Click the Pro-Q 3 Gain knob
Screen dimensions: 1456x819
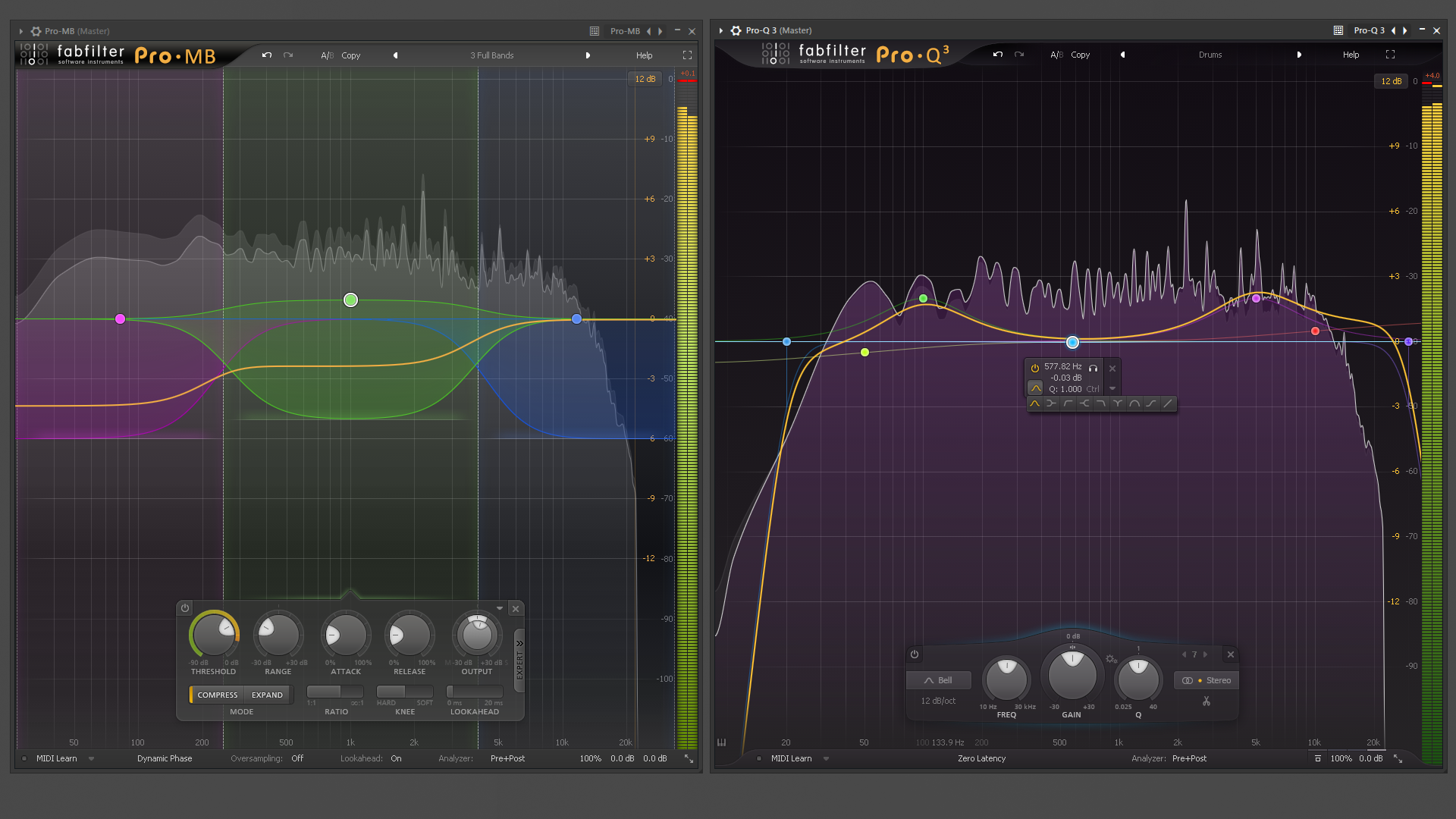(1072, 674)
